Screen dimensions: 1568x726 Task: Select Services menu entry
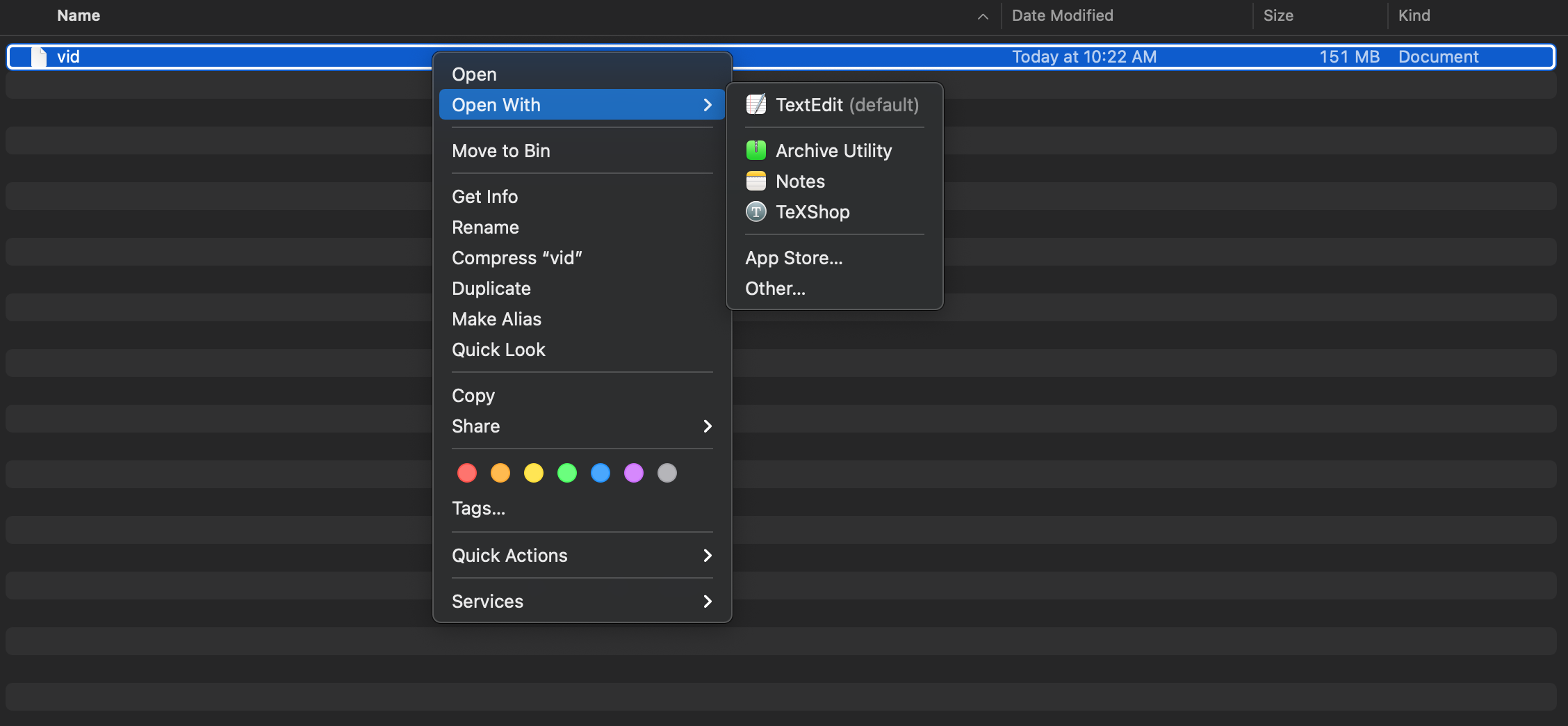click(582, 602)
